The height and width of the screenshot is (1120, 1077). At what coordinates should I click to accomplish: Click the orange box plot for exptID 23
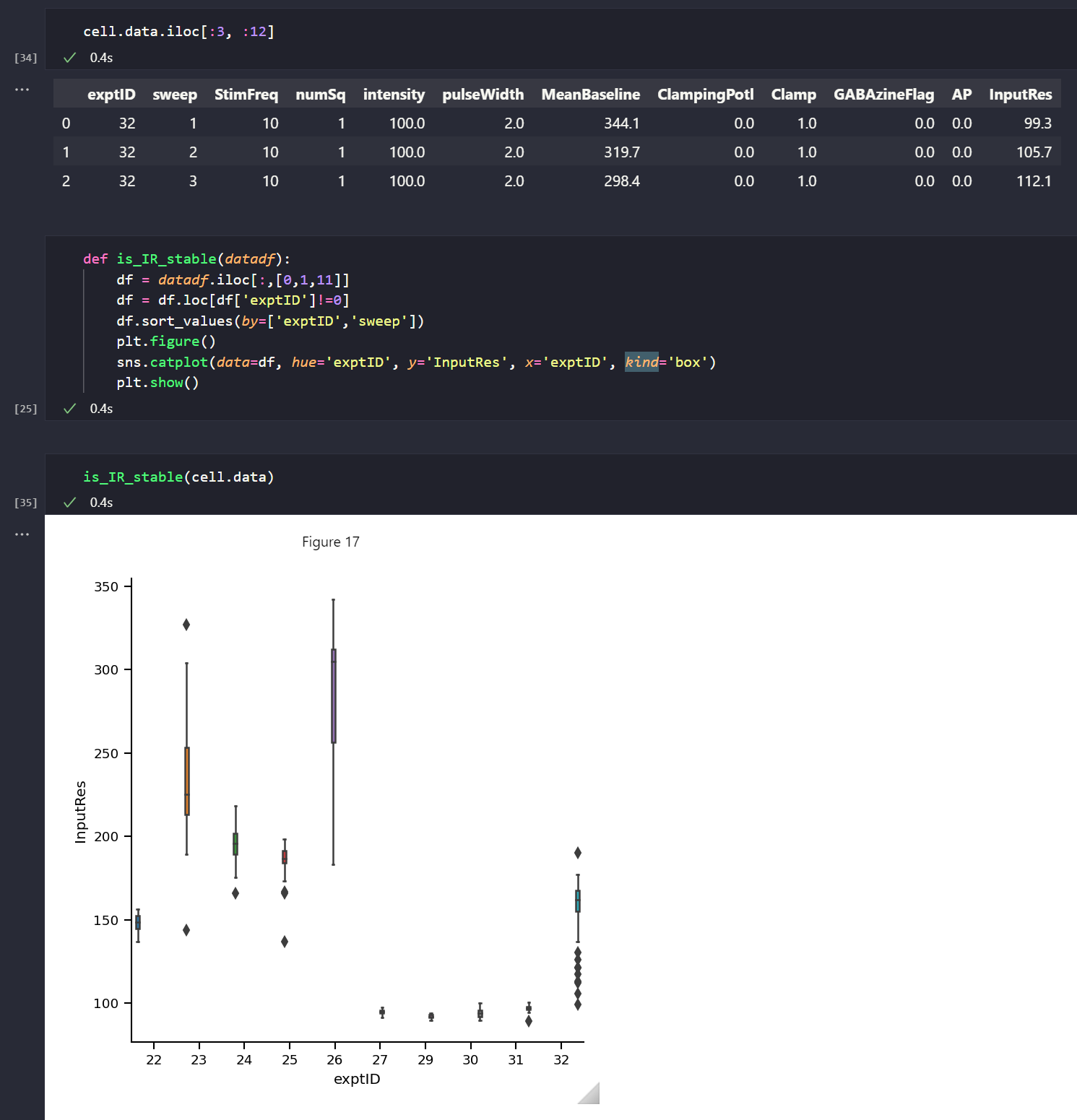187,780
